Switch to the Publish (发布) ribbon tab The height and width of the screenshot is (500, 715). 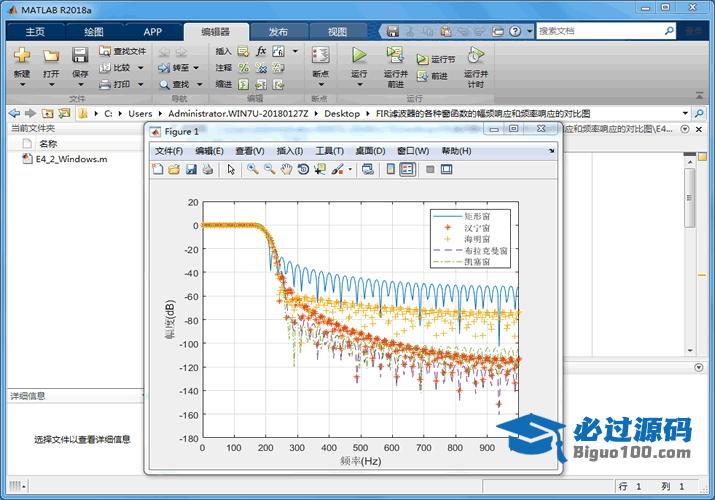click(x=278, y=31)
